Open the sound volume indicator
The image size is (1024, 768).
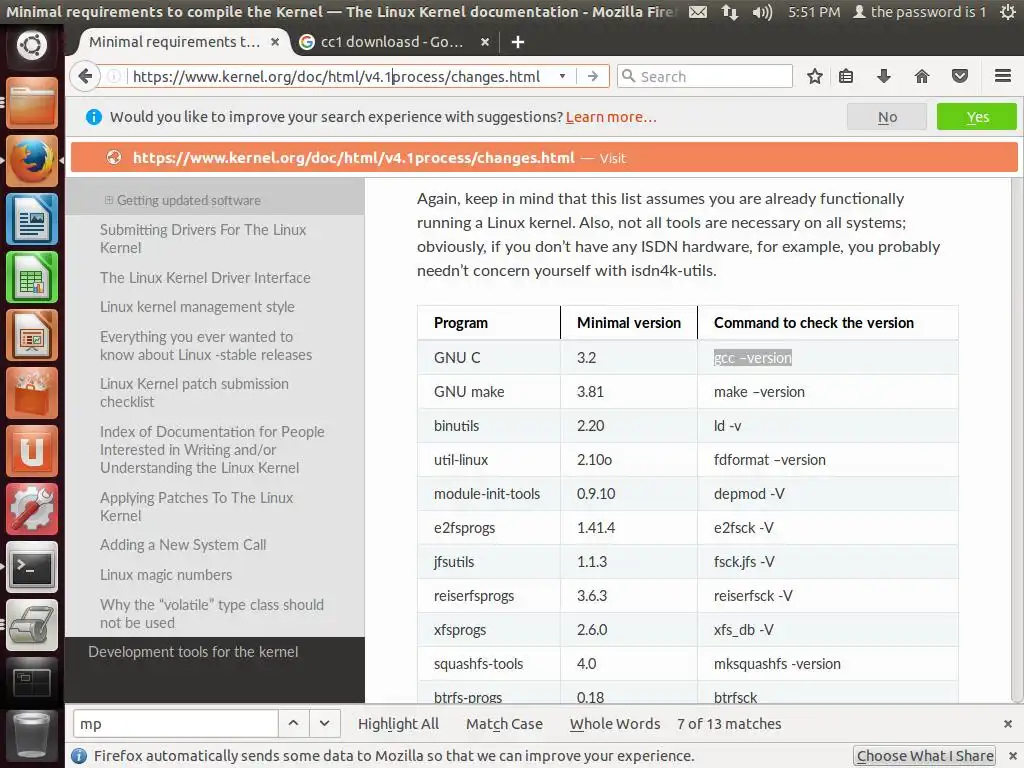click(x=761, y=12)
